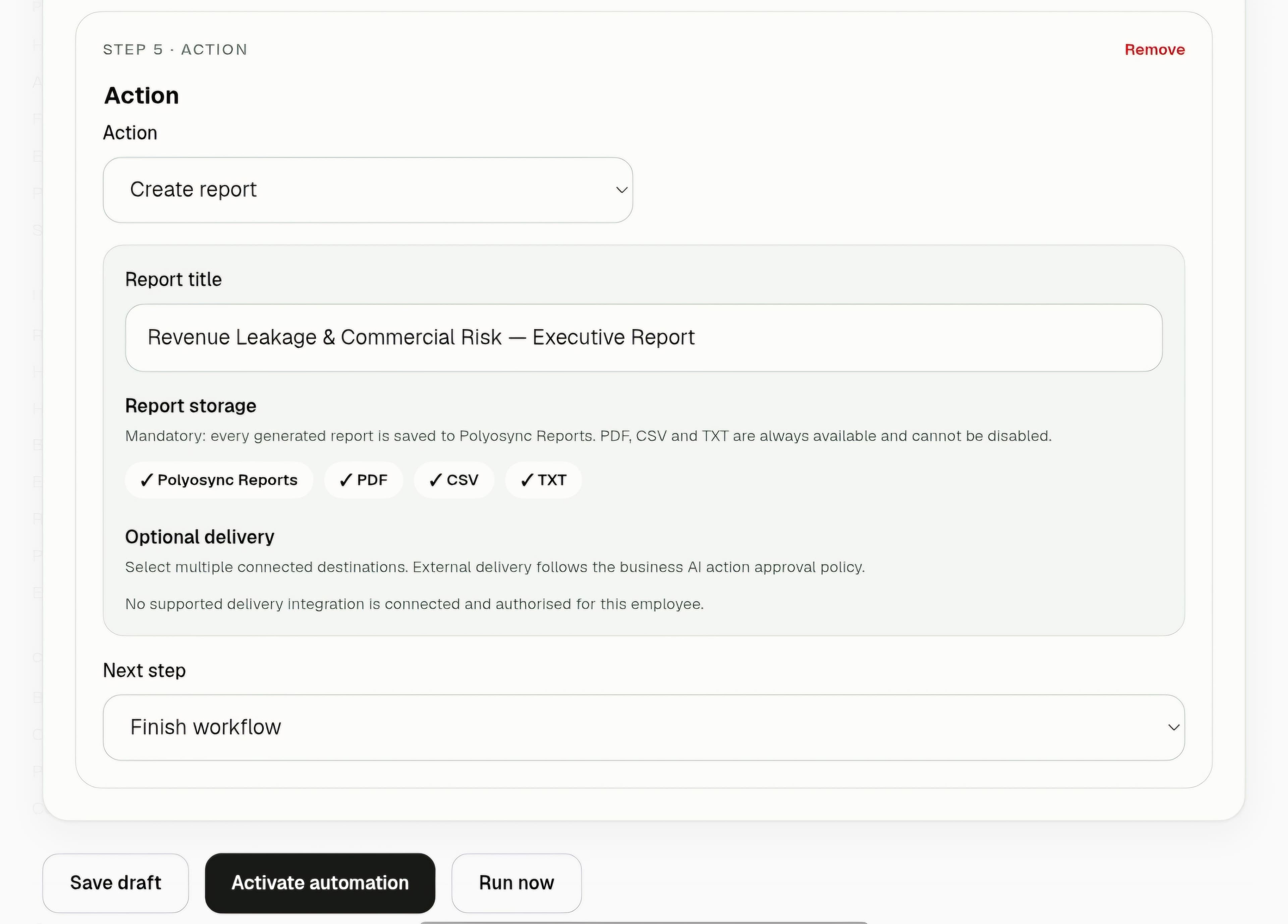Click the TXT format chip
1288x924 pixels.
(x=543, y=480)
